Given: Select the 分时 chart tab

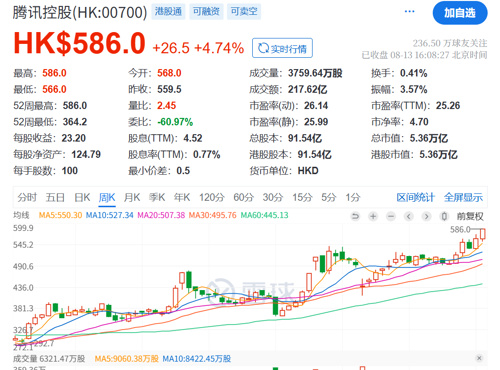Looking at the screenshot, I should click(27, 197).
